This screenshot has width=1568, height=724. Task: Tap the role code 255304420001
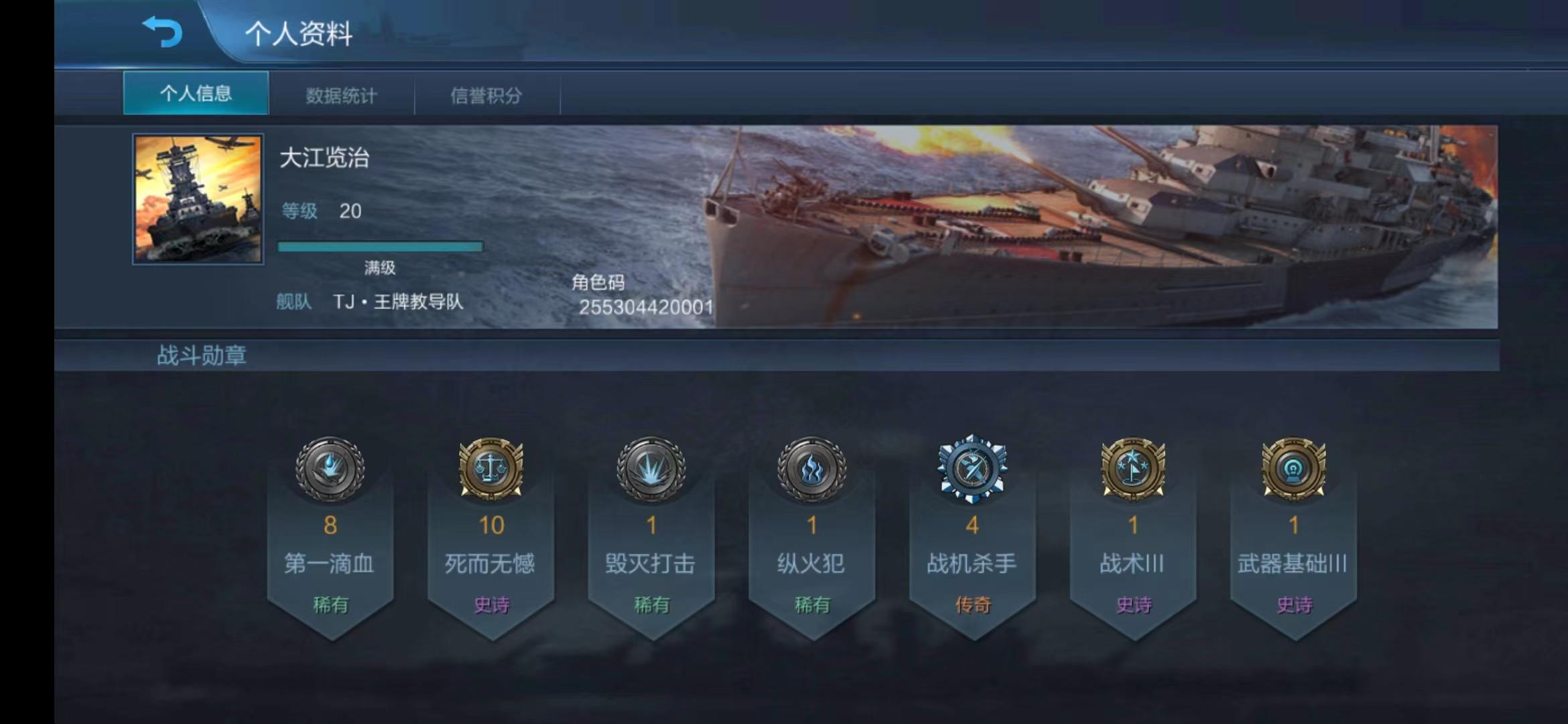tap(646, 307)
